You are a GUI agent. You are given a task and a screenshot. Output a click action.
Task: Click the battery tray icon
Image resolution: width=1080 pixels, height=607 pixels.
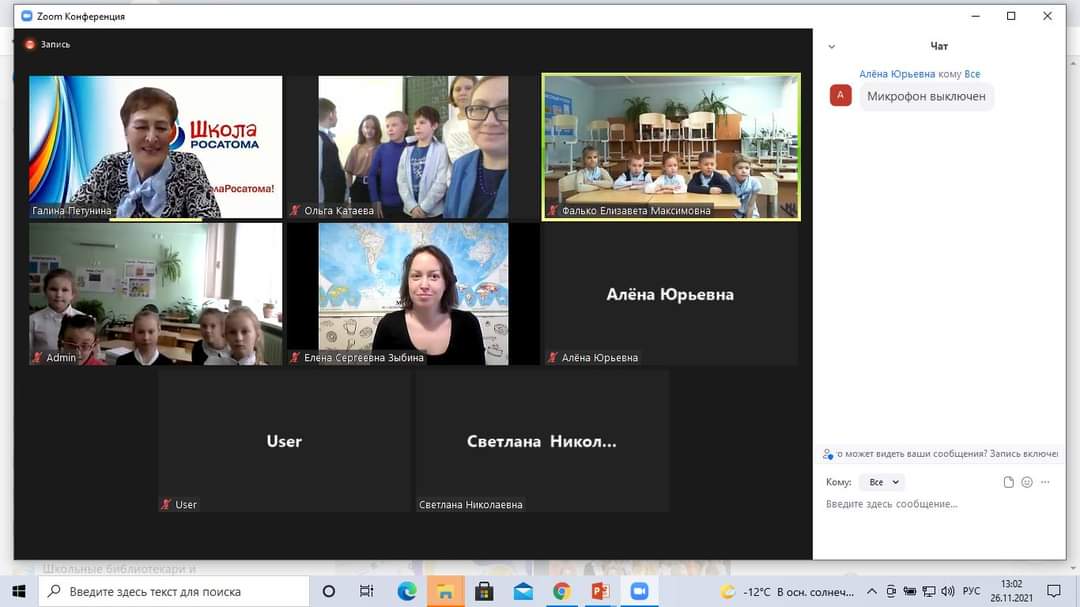[909, 591]
